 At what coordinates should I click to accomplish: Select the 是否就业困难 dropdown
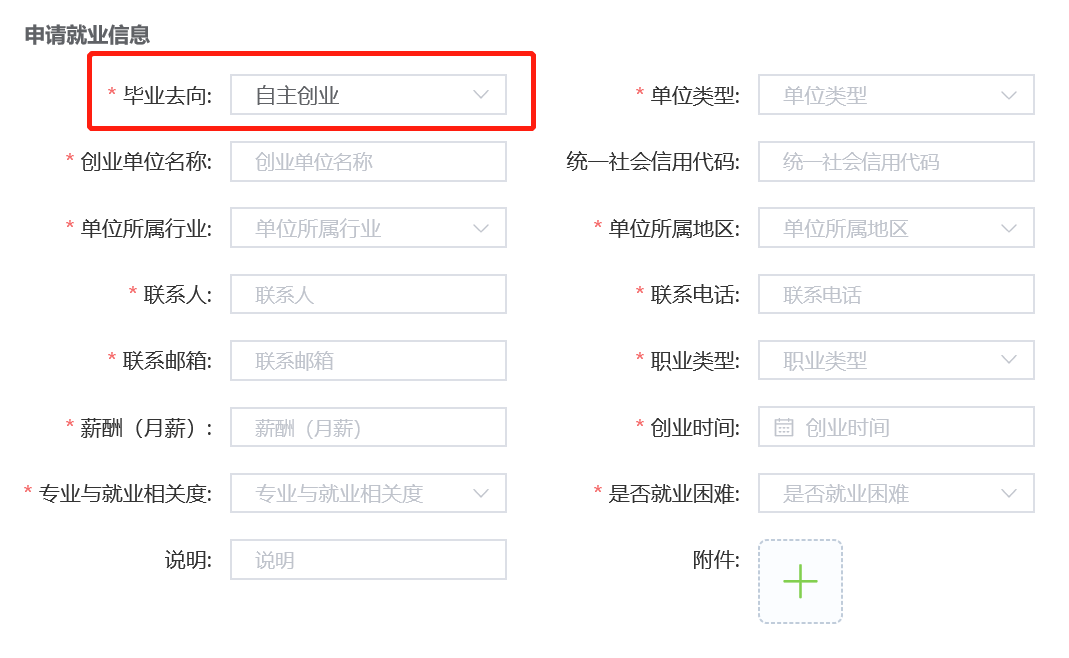coord(896,493)
